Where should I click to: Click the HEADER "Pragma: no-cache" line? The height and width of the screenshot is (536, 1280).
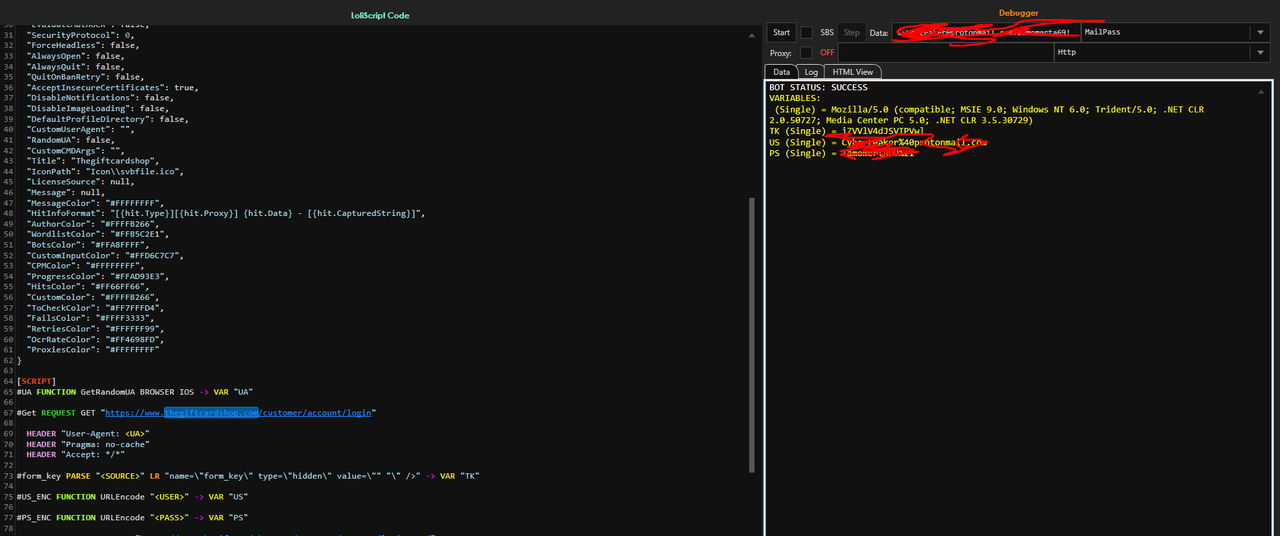[87, 444]
